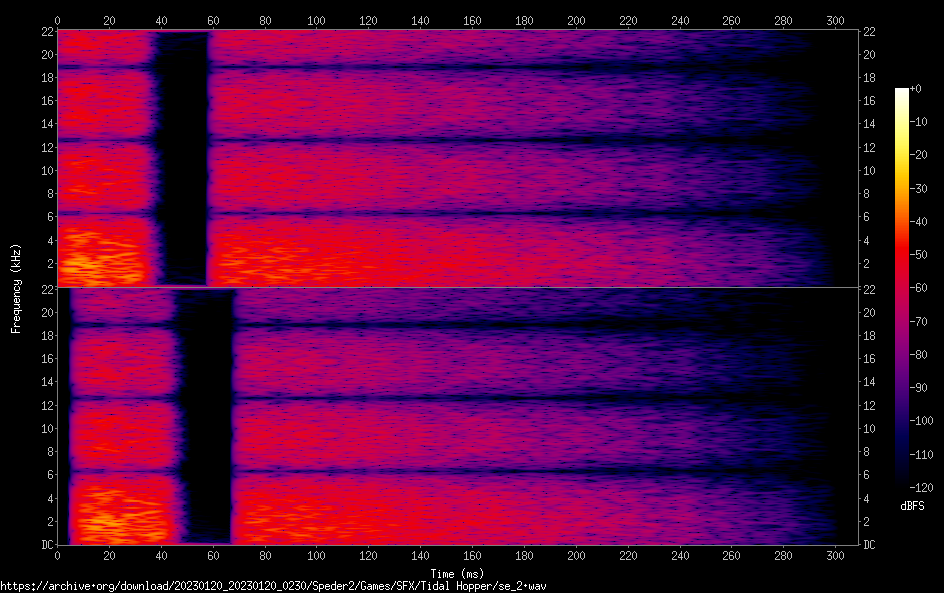Screen dimensions: 944x593
Task: Pick the -30 label on the color scale
Action: [917, 189]
